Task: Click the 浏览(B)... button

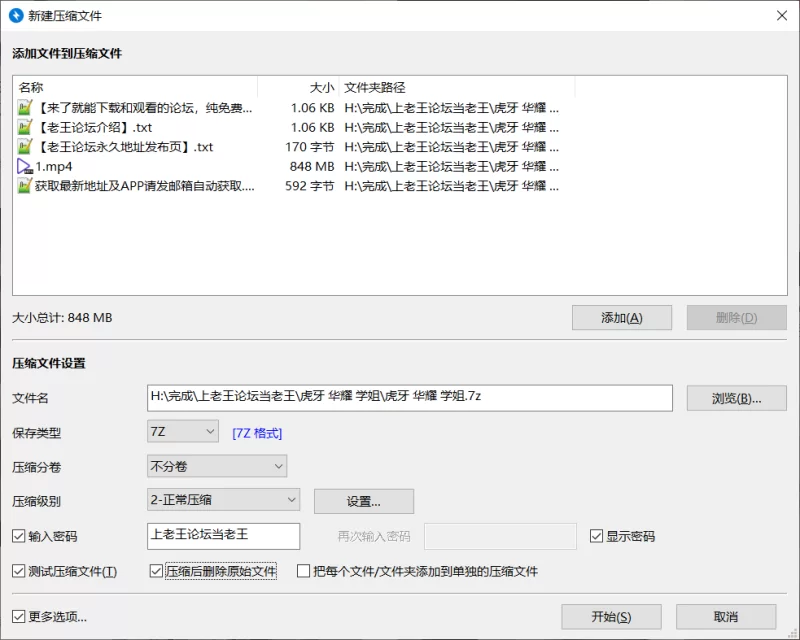Action: point(736,398)
